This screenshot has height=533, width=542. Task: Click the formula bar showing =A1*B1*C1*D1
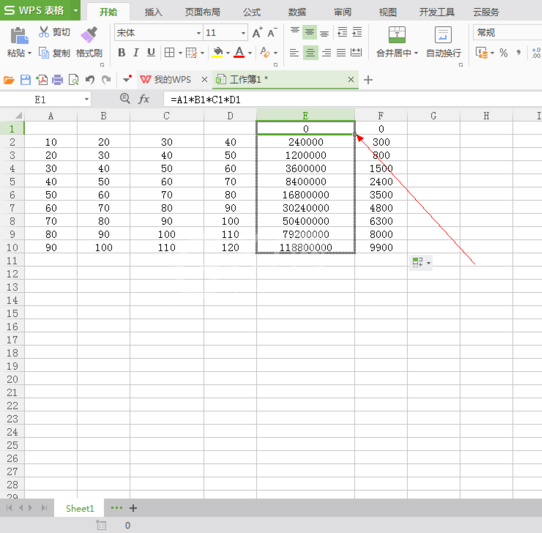(353, 100)
